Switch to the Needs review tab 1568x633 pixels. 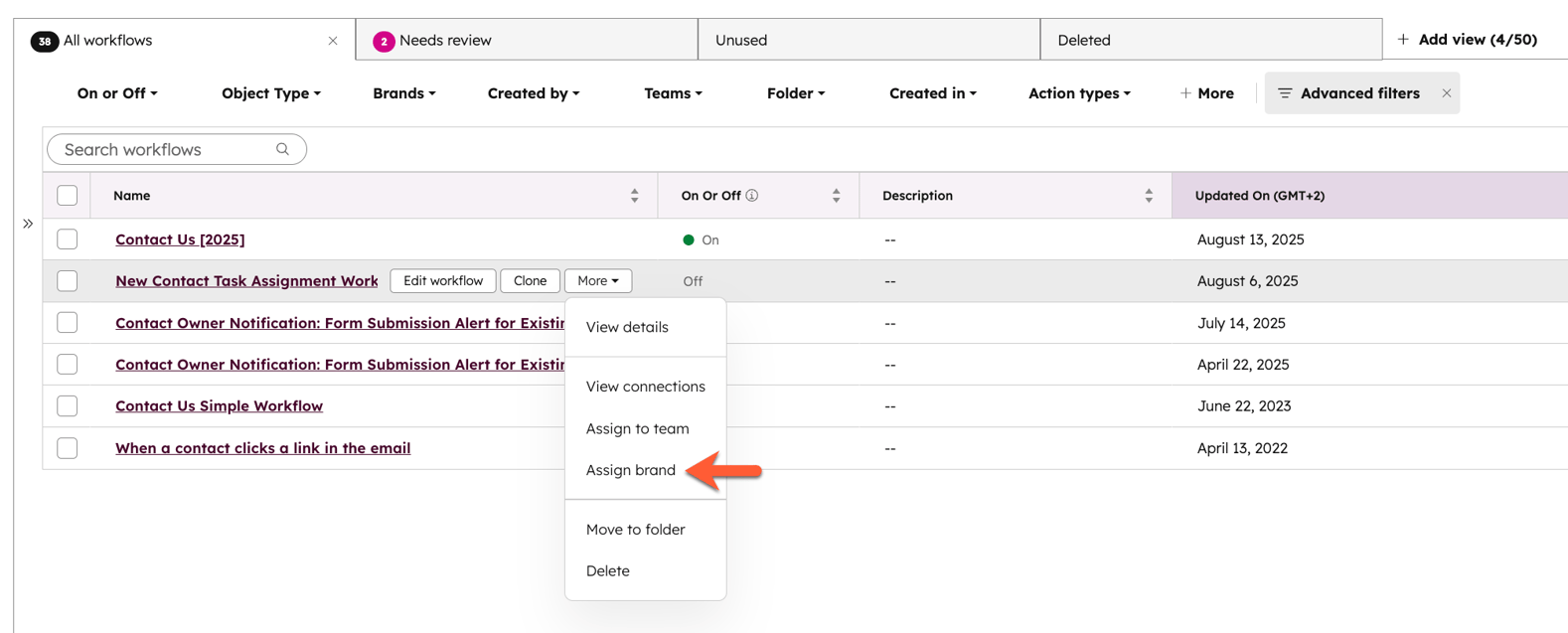coord(445,41)
